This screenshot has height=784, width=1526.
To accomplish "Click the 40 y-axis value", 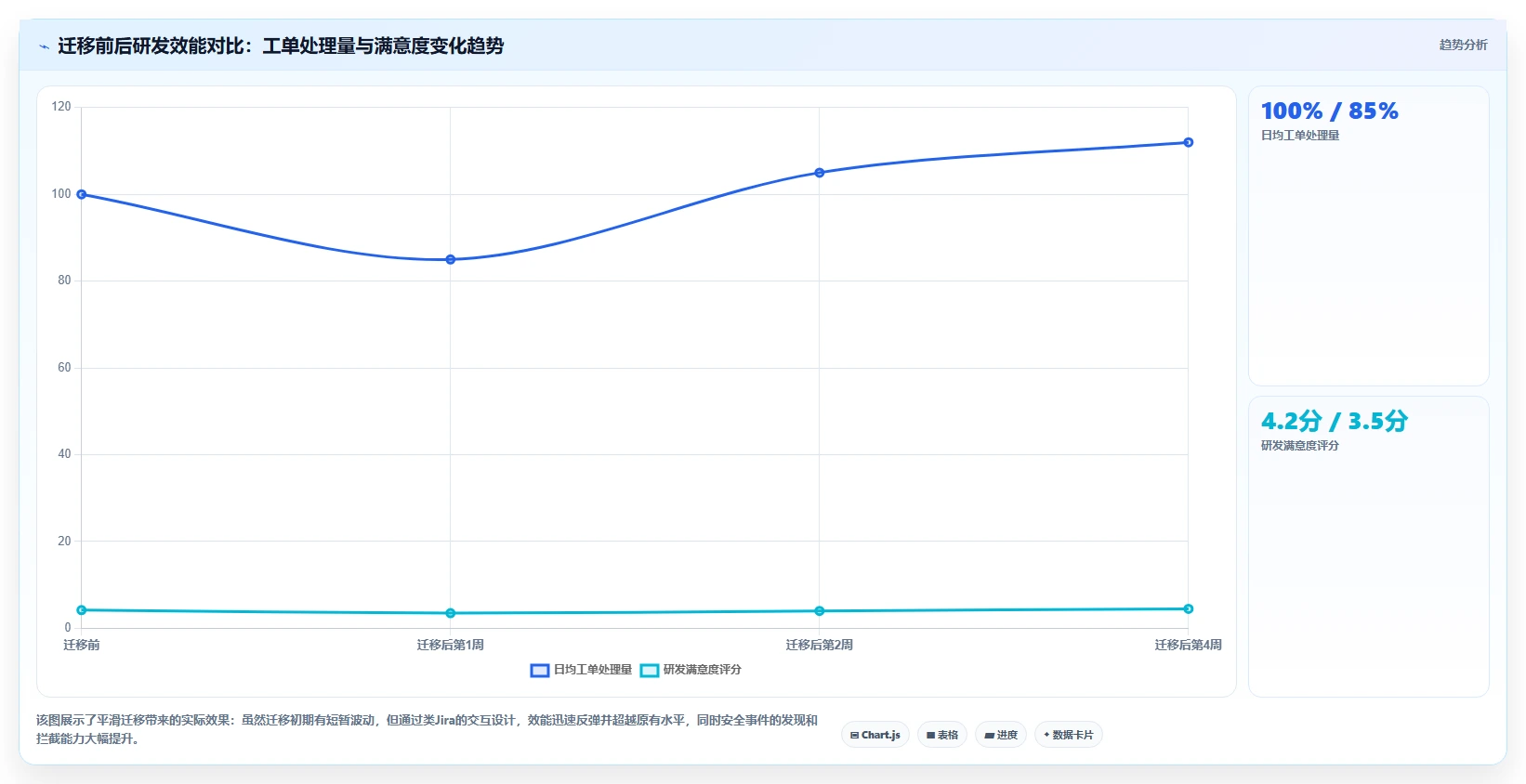I will (x=64, y=454).
